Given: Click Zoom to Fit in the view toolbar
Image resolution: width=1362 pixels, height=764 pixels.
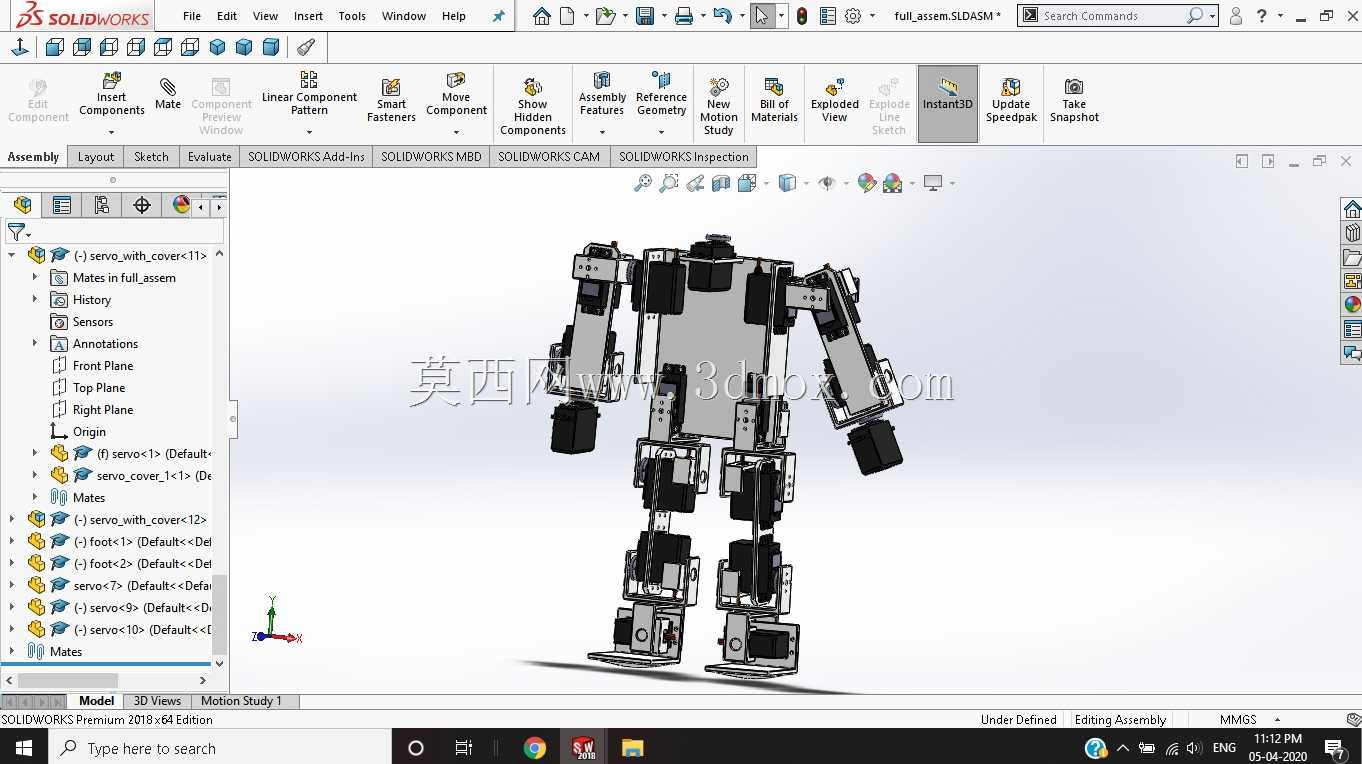Looking at the screenshot, I should 643,183.
